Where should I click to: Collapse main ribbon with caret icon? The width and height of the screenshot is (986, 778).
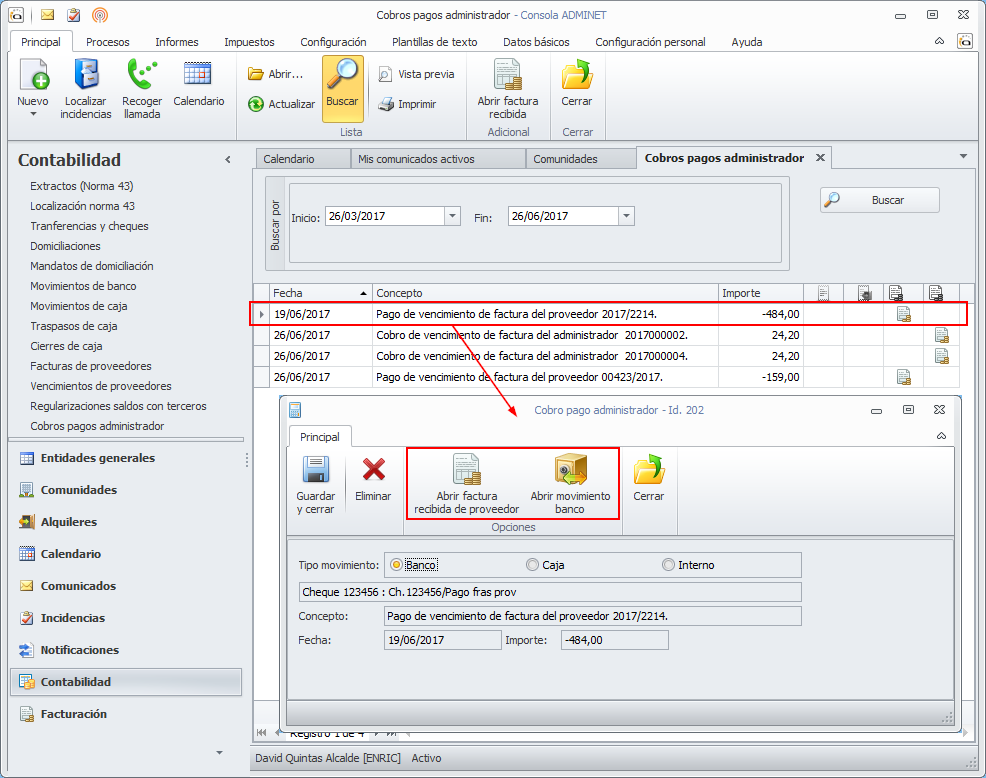[x=939, y=42]
